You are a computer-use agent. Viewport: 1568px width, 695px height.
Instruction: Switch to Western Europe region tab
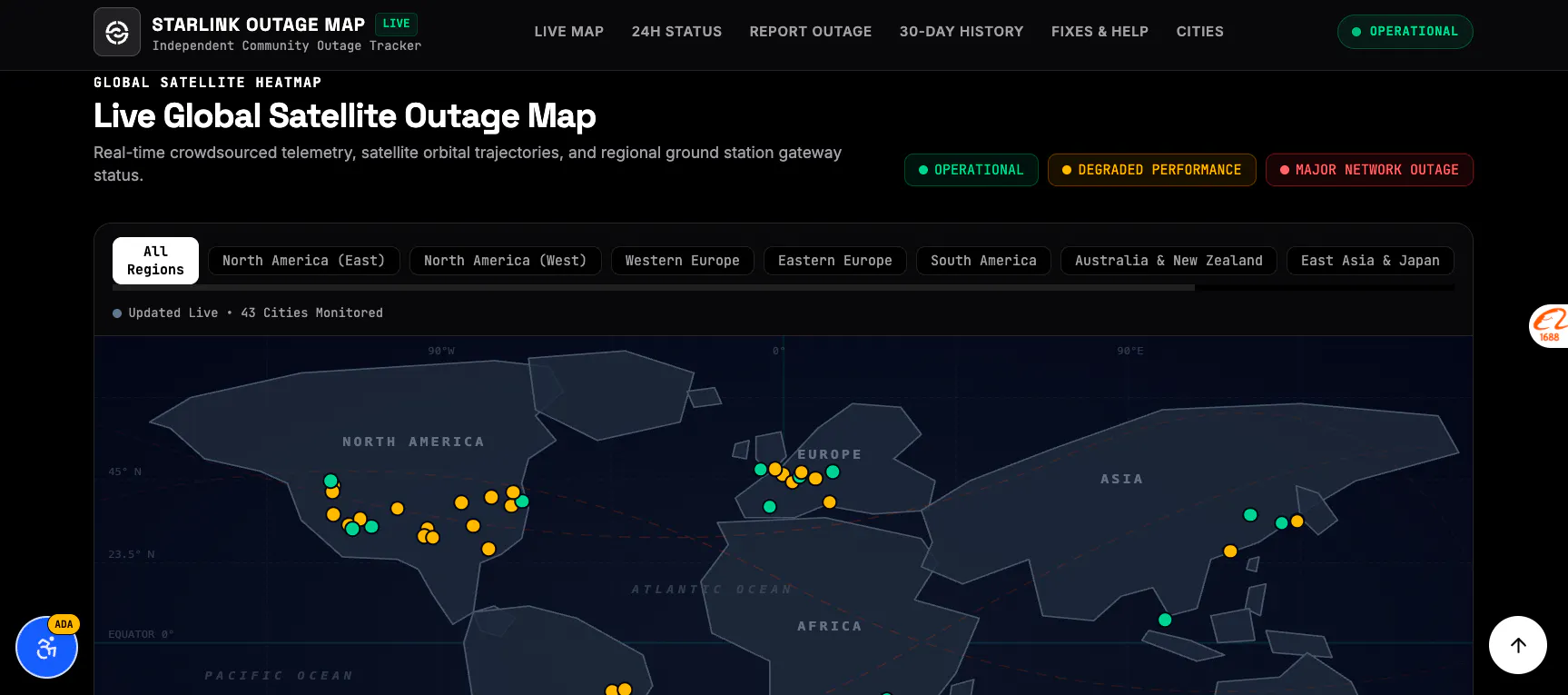683,261
